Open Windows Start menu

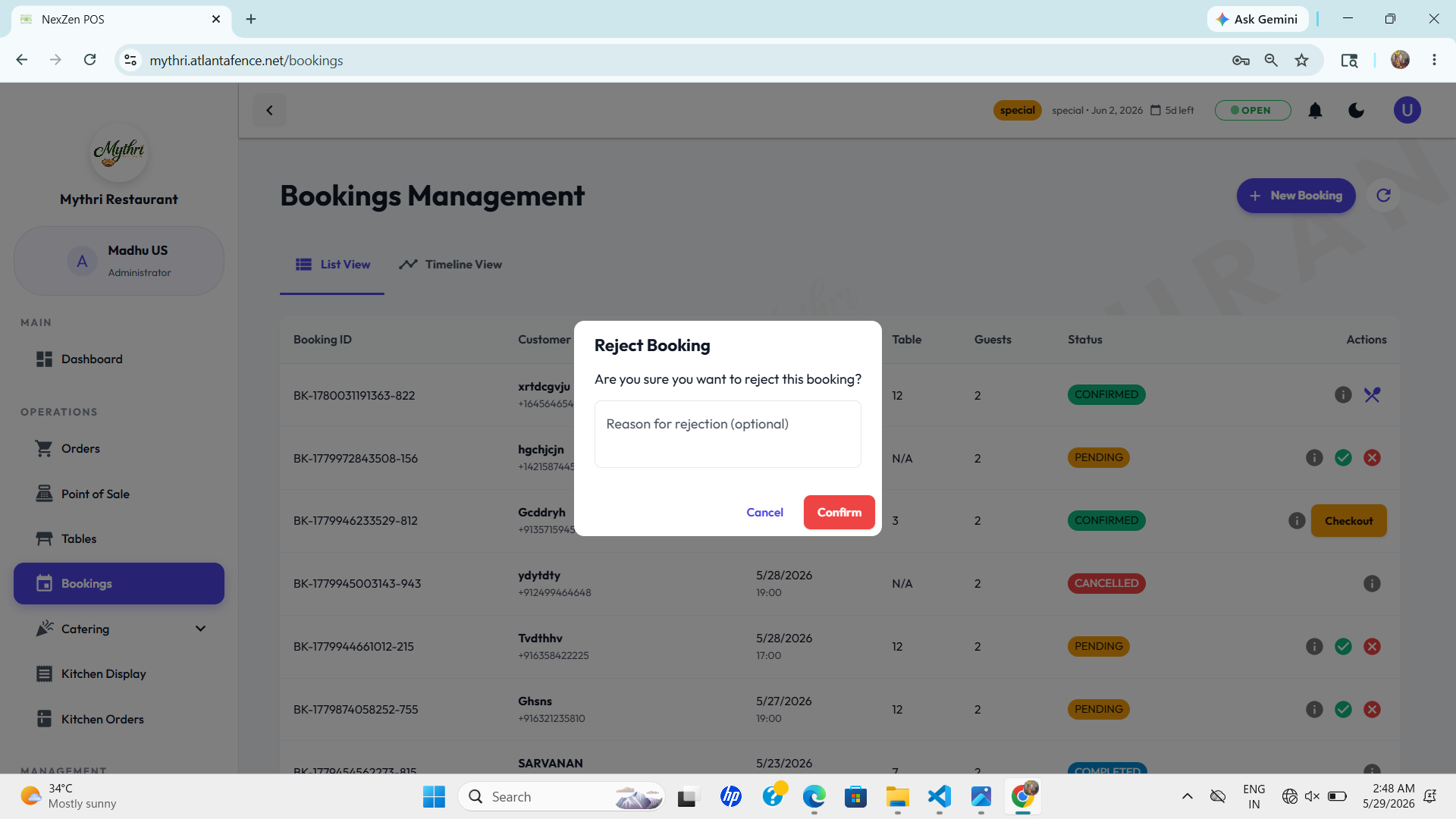[x=434, y=797]
